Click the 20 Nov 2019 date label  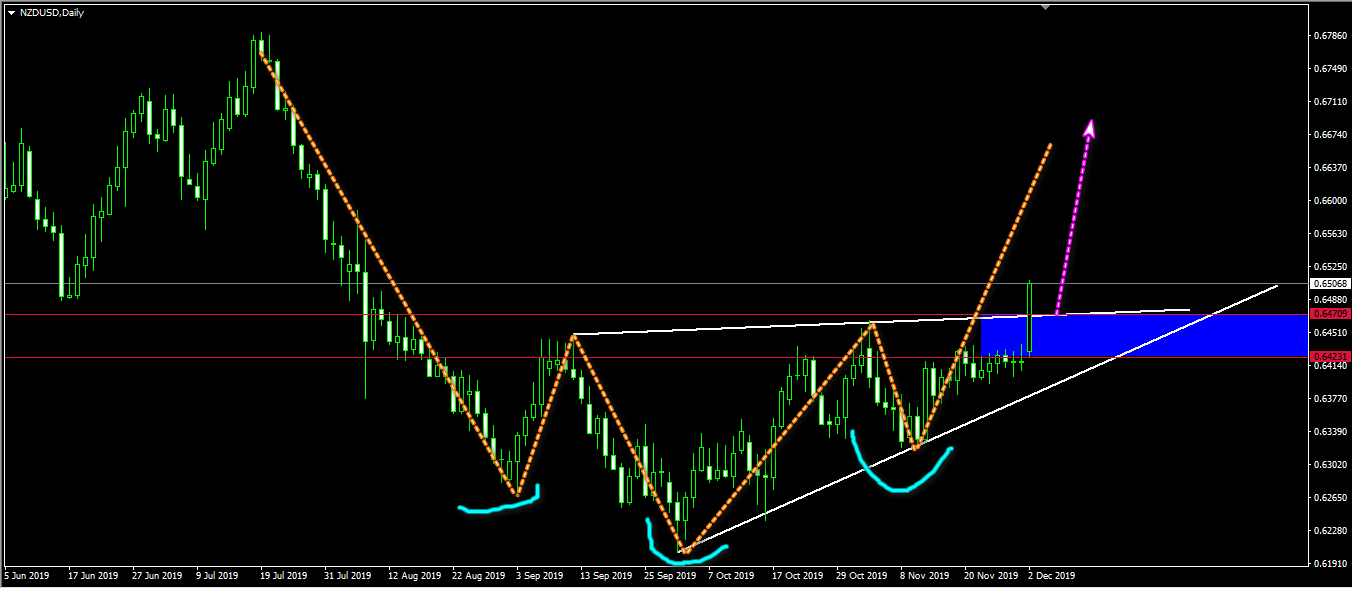990,576
